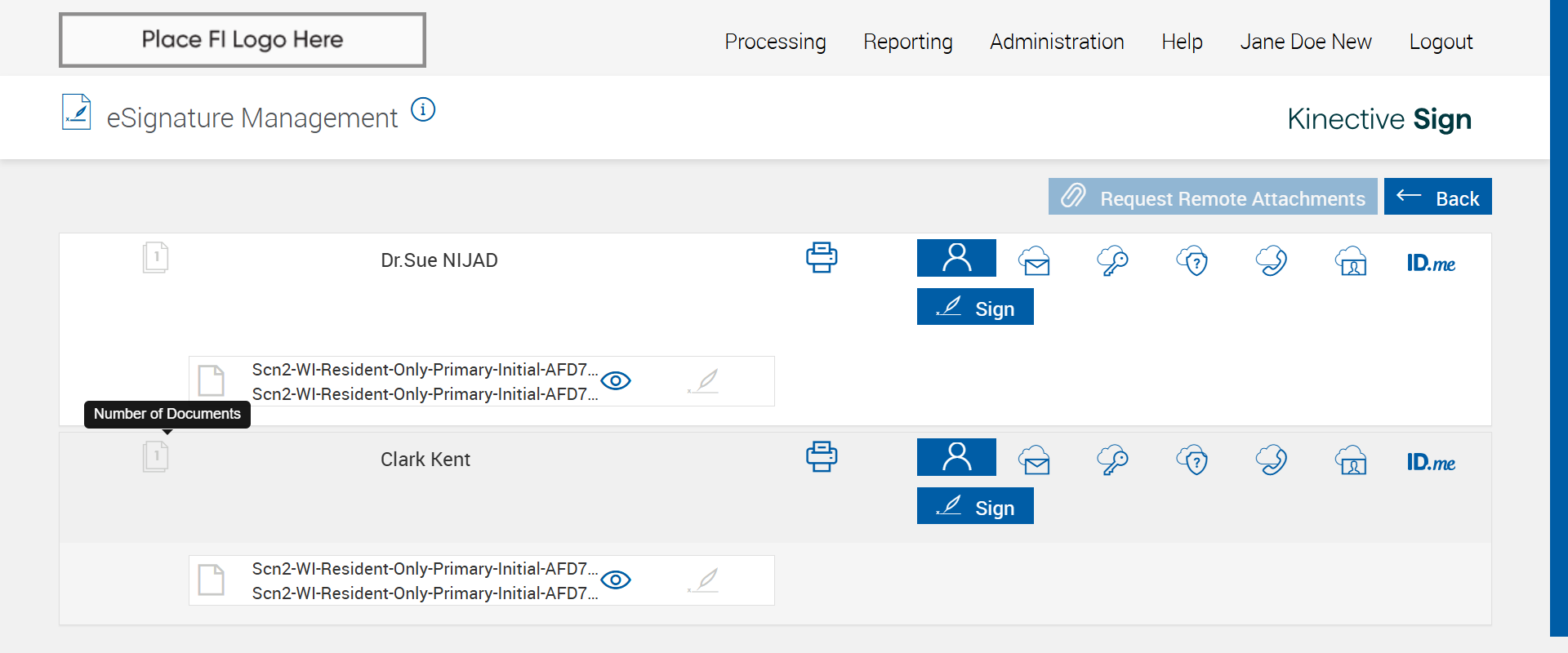Click the Logout link
1568x653 pixels.
click(1441, 42)
